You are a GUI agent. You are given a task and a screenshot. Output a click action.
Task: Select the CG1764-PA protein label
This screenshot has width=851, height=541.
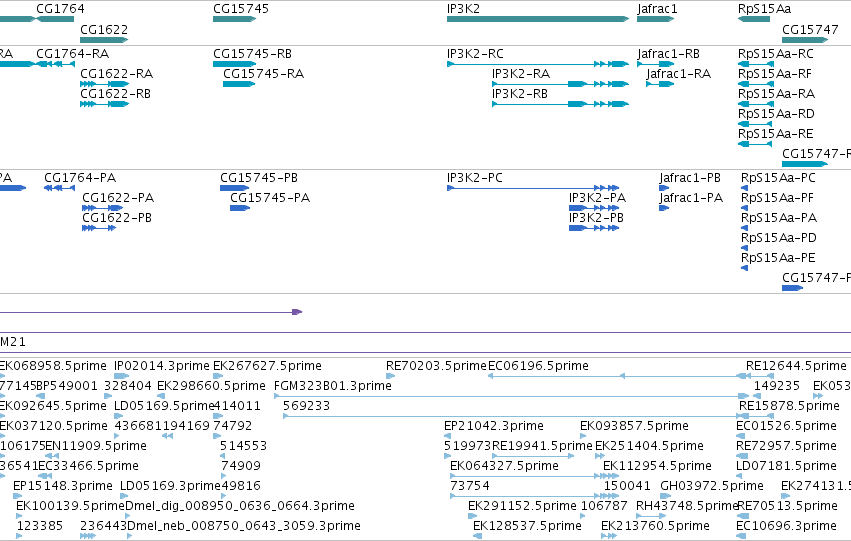click(80, 178)
